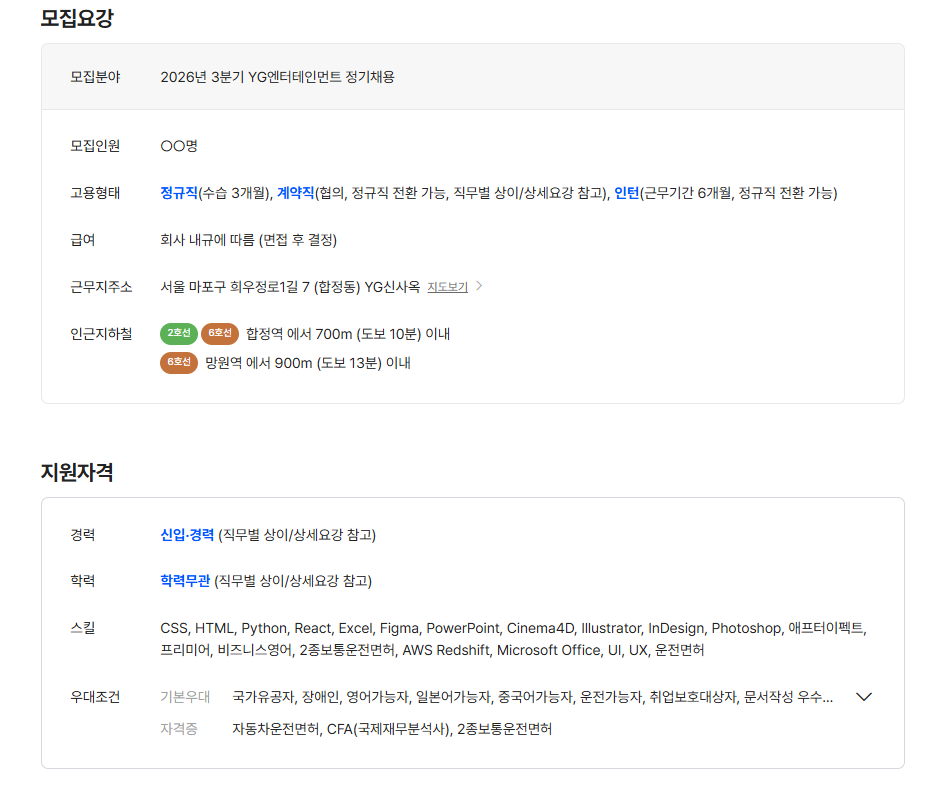927x794 pixels.
Task: Click the 학력 label
Action: point(83,581)
